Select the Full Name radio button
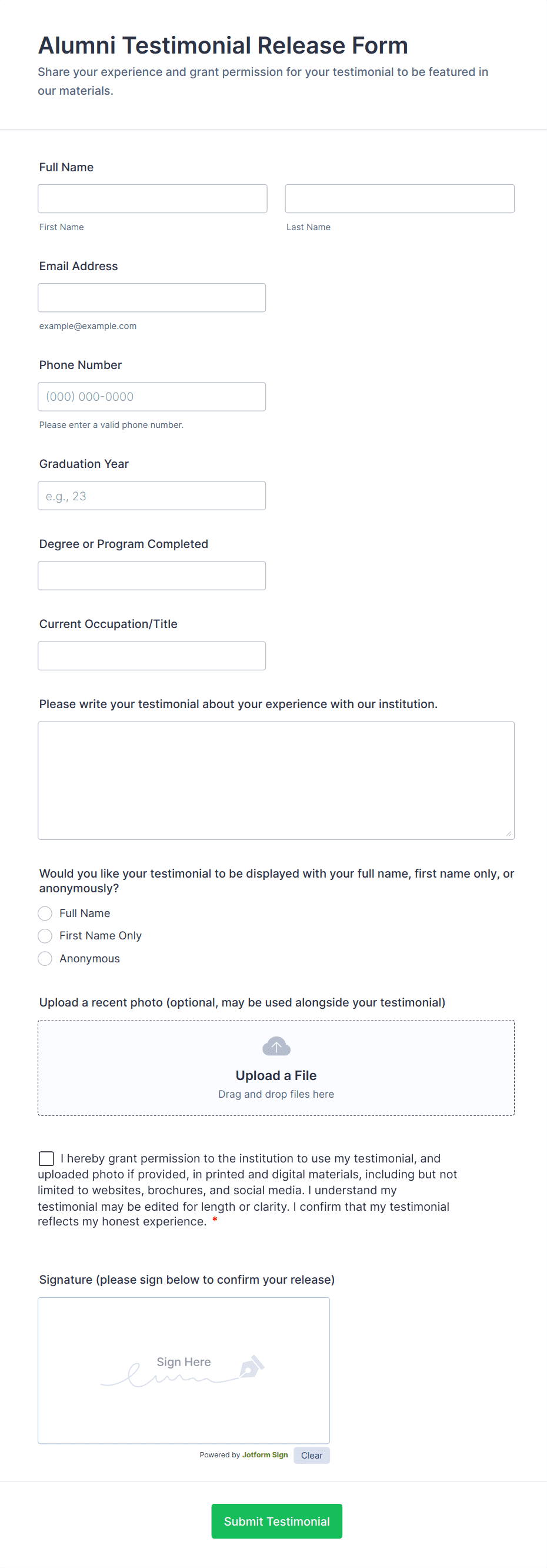Viewport: 547px width, 1568px height. pyautogui.click(x=45, y=913)
